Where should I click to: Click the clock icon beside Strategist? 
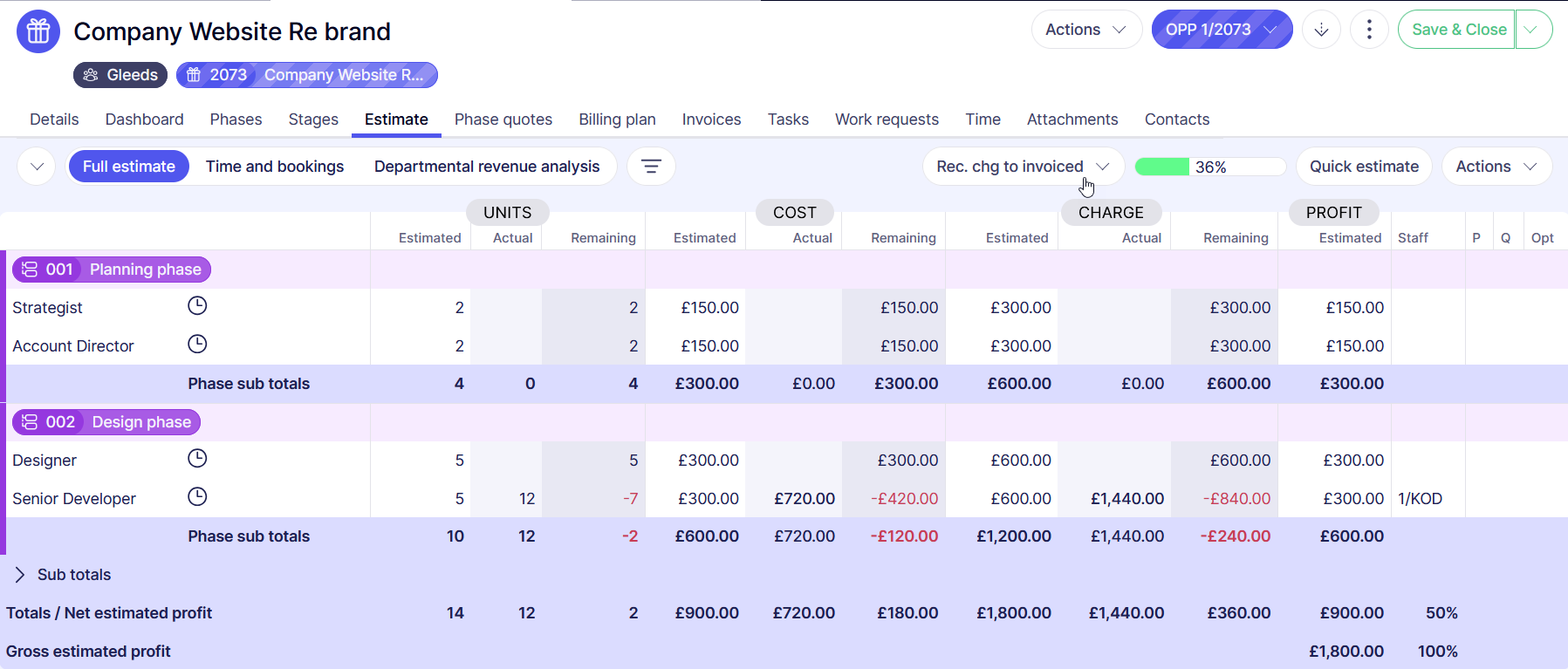[198, 306]
